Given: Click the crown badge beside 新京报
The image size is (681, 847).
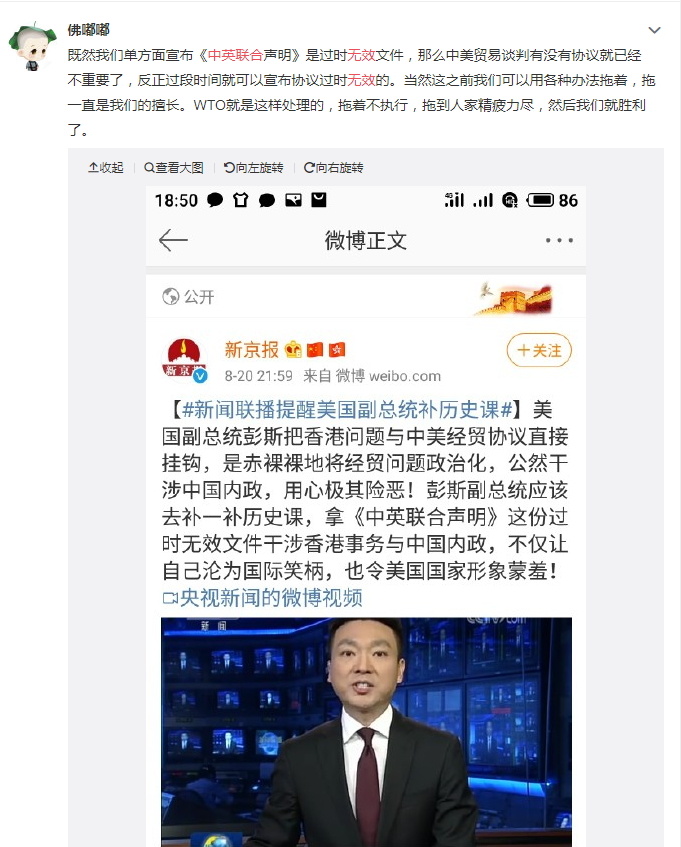Looking at the screenshot, I should click(293, 349).
